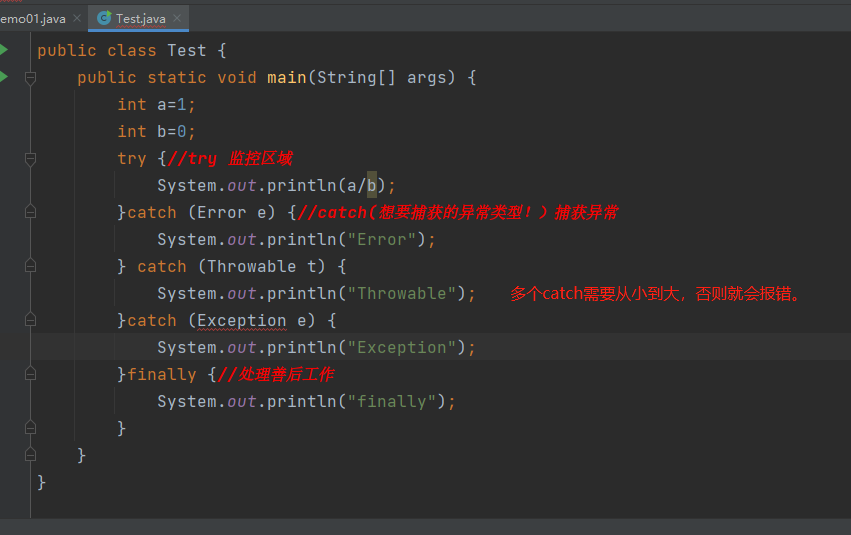Collapse the main method fold marker
This screenshot has height=535, width=851.
pyautogui.click(x=30, y=78)
